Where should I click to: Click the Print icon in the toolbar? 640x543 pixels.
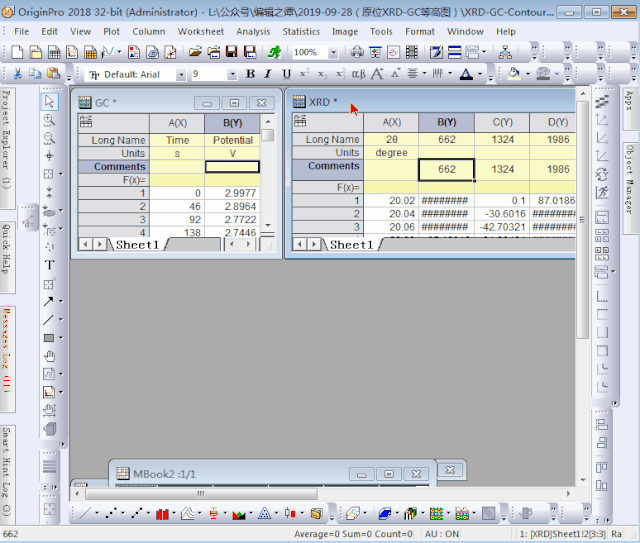[358, 52]
